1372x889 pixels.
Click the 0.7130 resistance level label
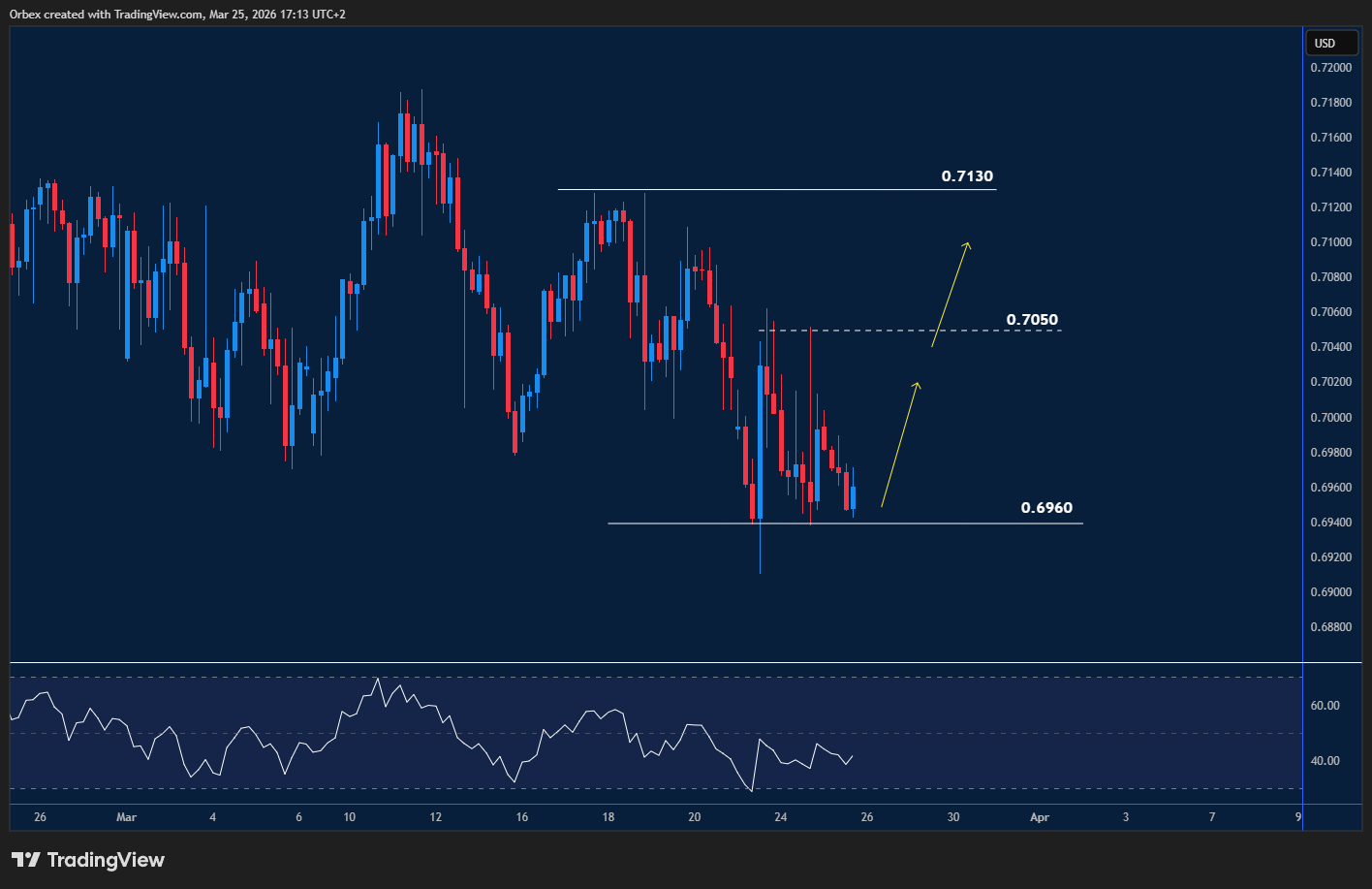(966, 175)
